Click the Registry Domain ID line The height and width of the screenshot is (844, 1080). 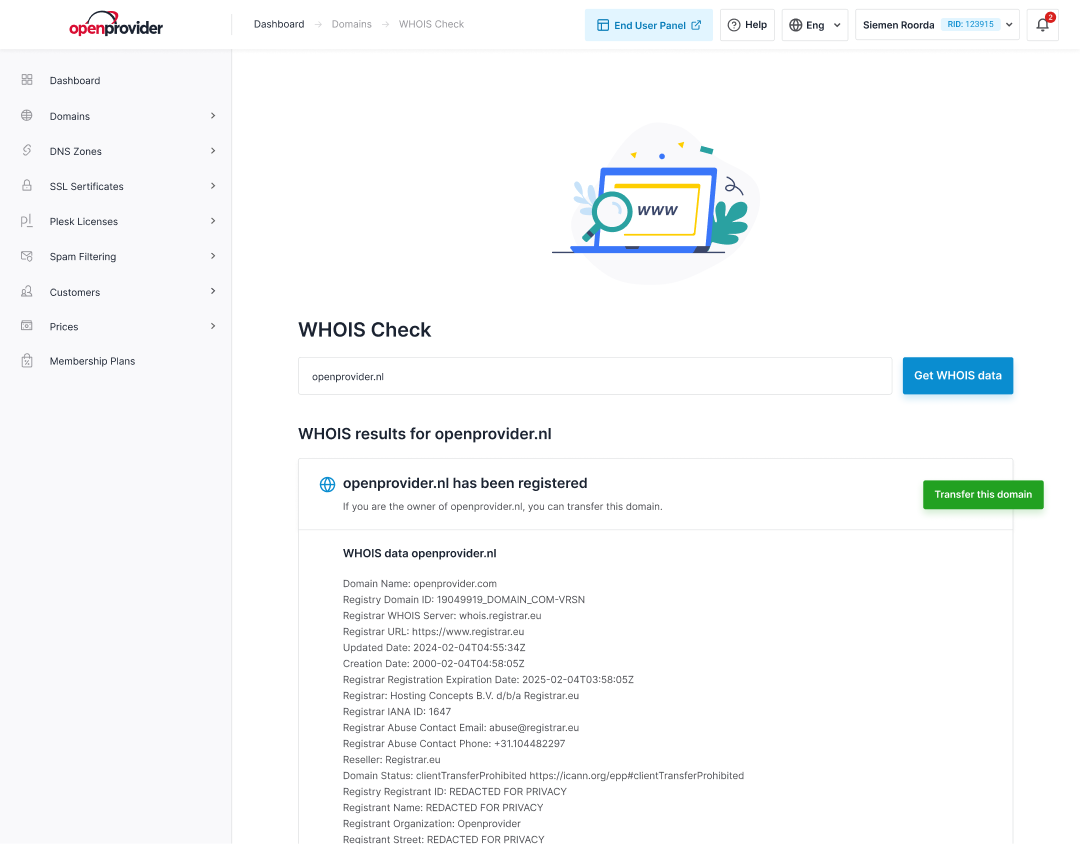pyautogui.click(x=464, y=599)
